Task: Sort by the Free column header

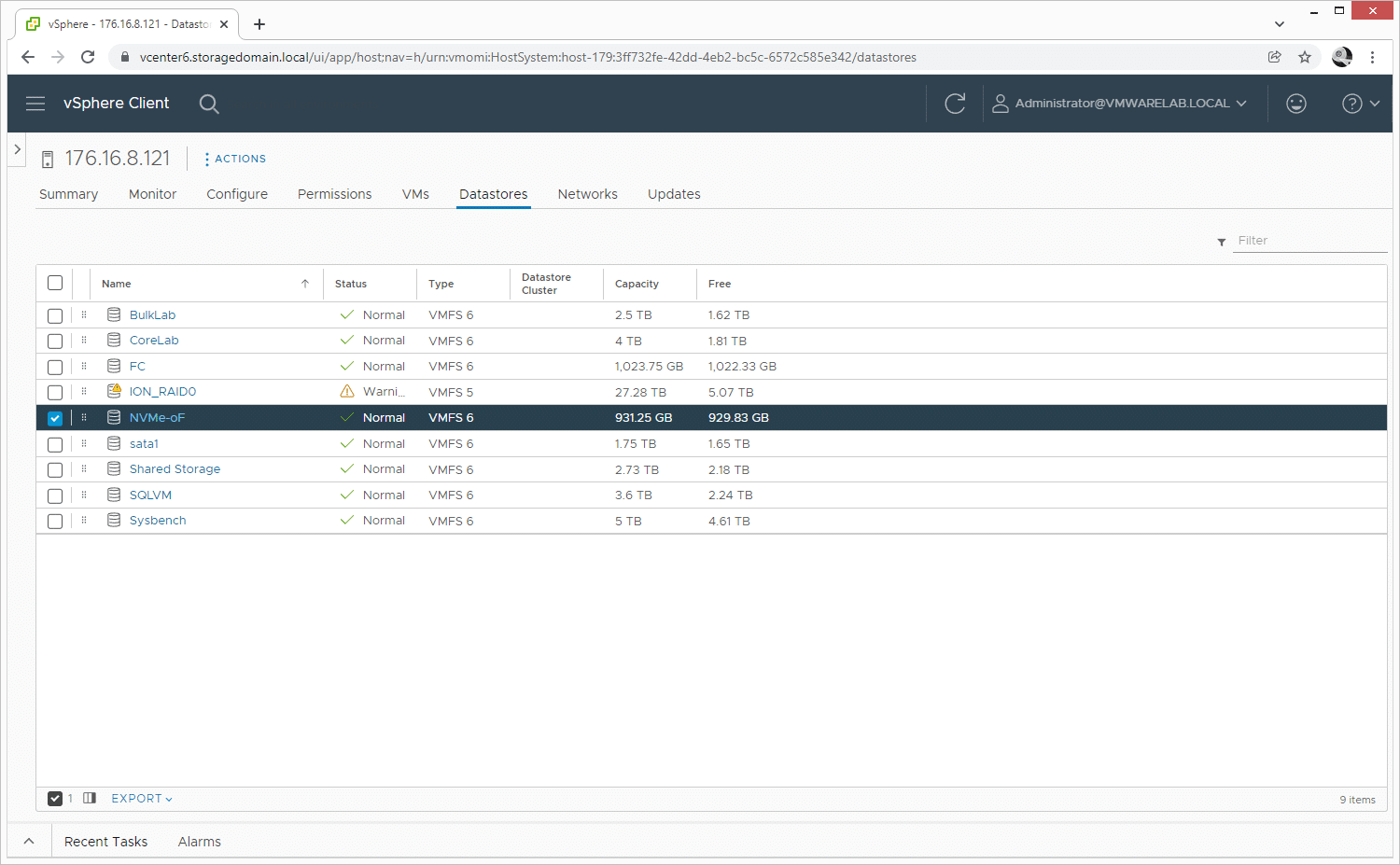Action: (x=720, y=284)
